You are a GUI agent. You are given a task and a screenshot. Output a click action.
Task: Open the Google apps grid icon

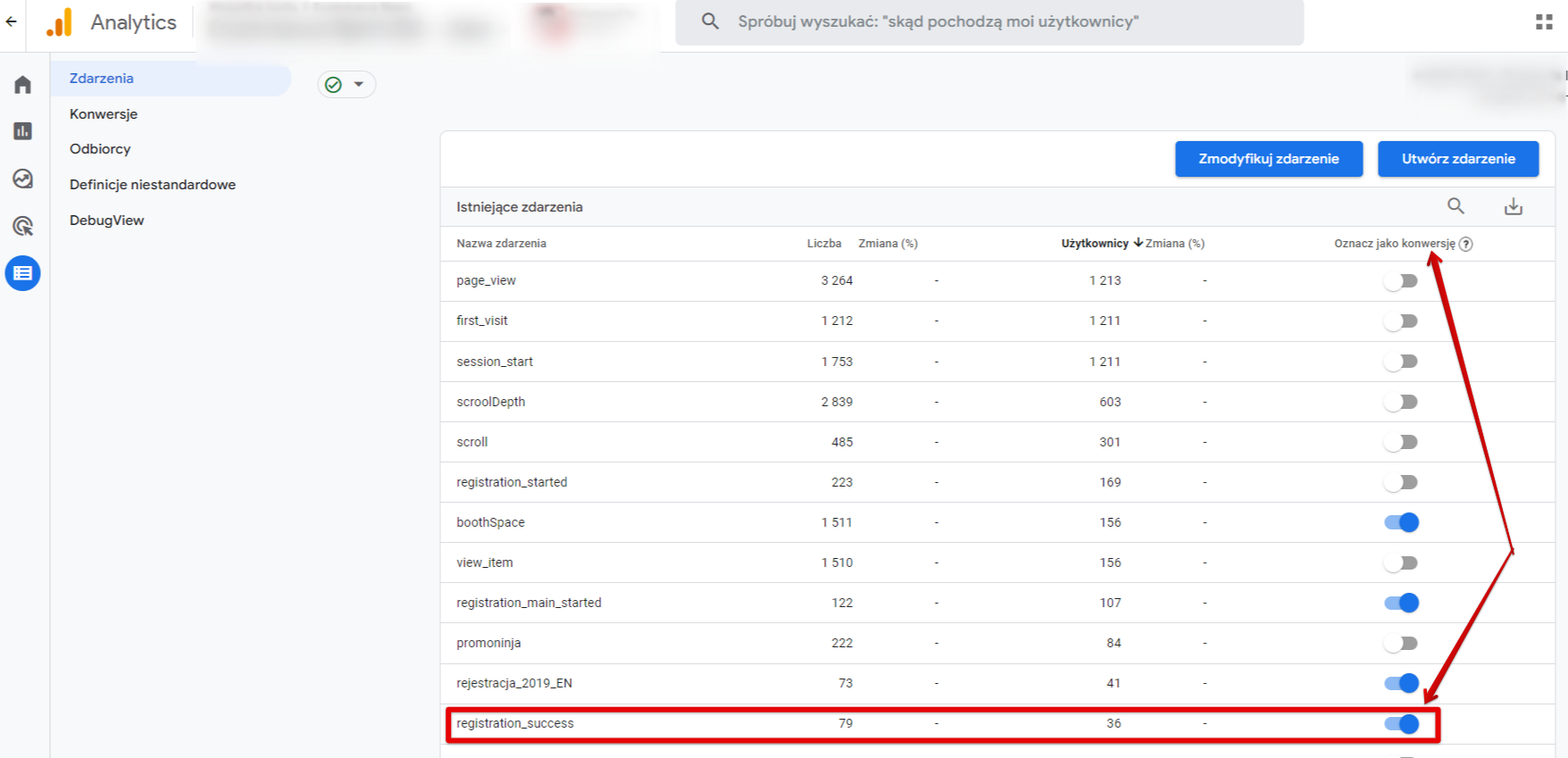click(1544, 22)
